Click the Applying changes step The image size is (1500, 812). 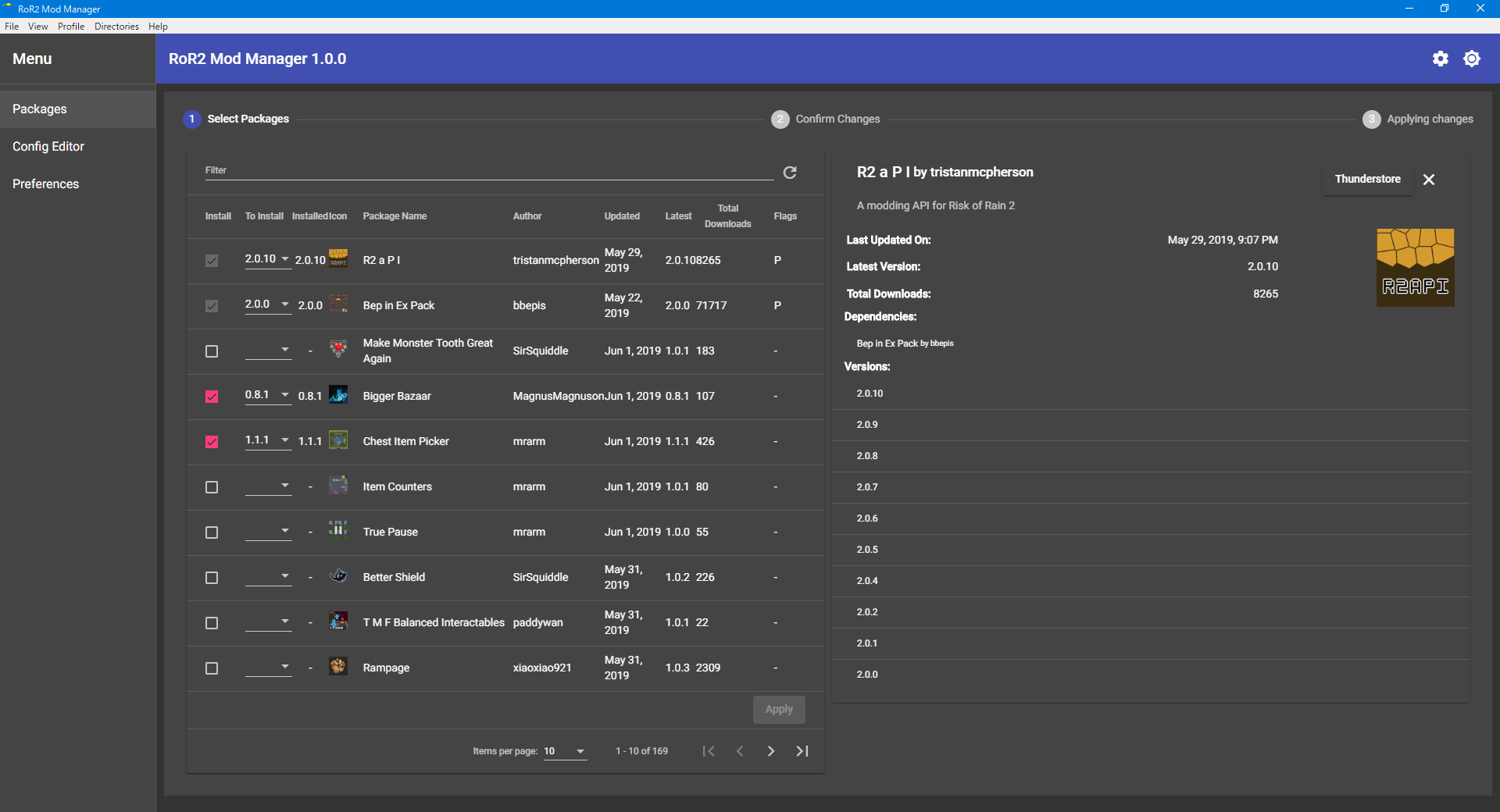1418,119
